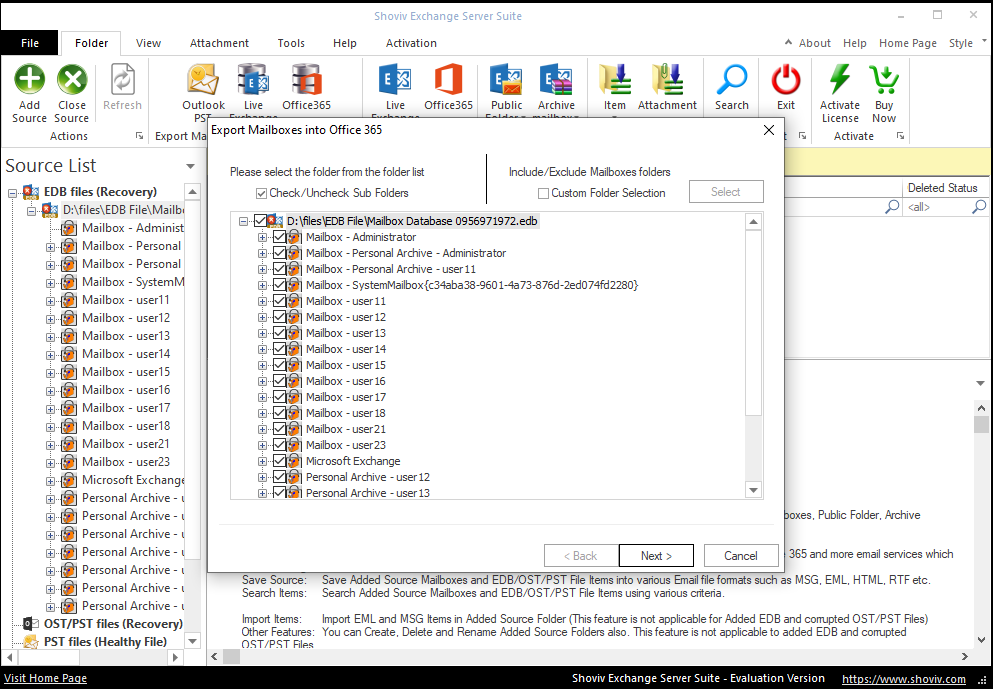Click Cancel in the export dialog
The width and height of the screenshot is (993, 689).
tap(741, 556)
